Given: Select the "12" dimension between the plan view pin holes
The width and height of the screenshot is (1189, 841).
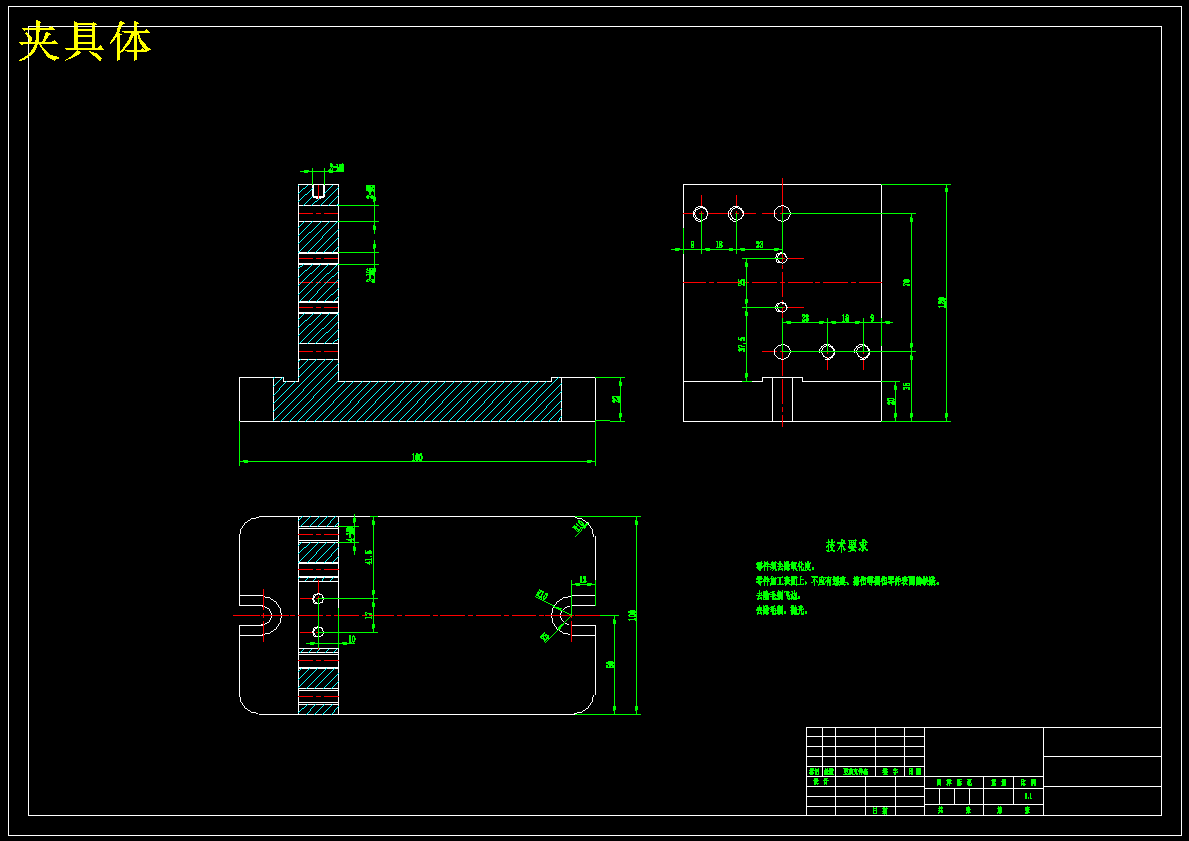Looking at the screenshot, I should coord(369,615).
